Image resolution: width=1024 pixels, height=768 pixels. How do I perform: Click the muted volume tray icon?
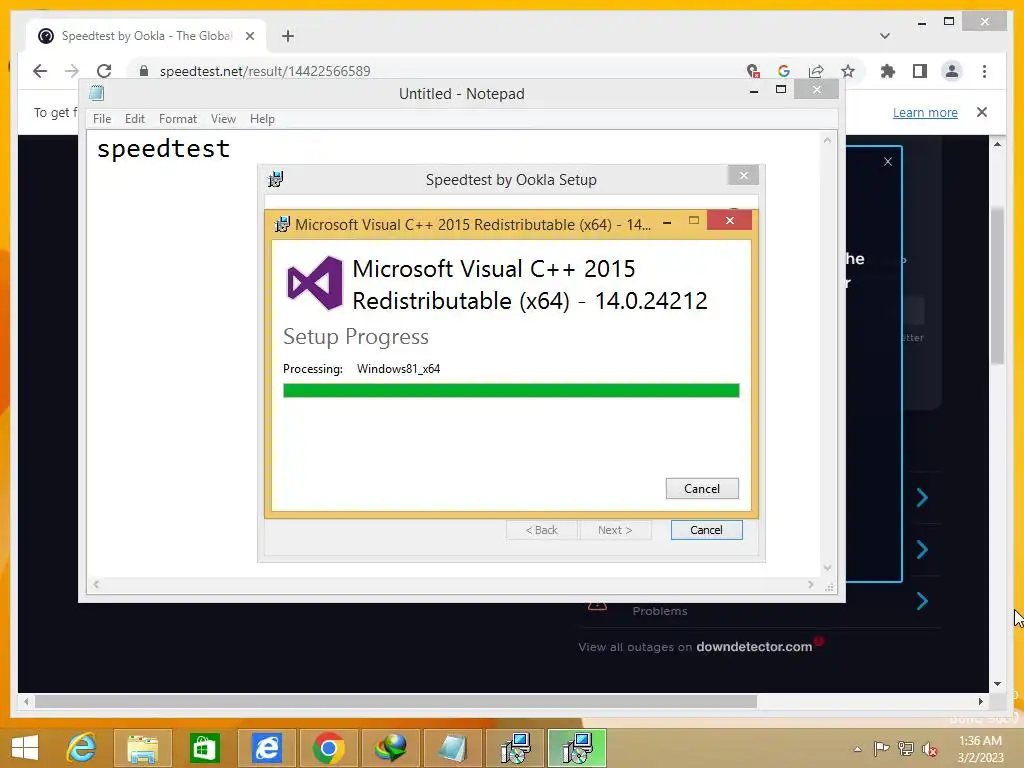coord(929,749)
